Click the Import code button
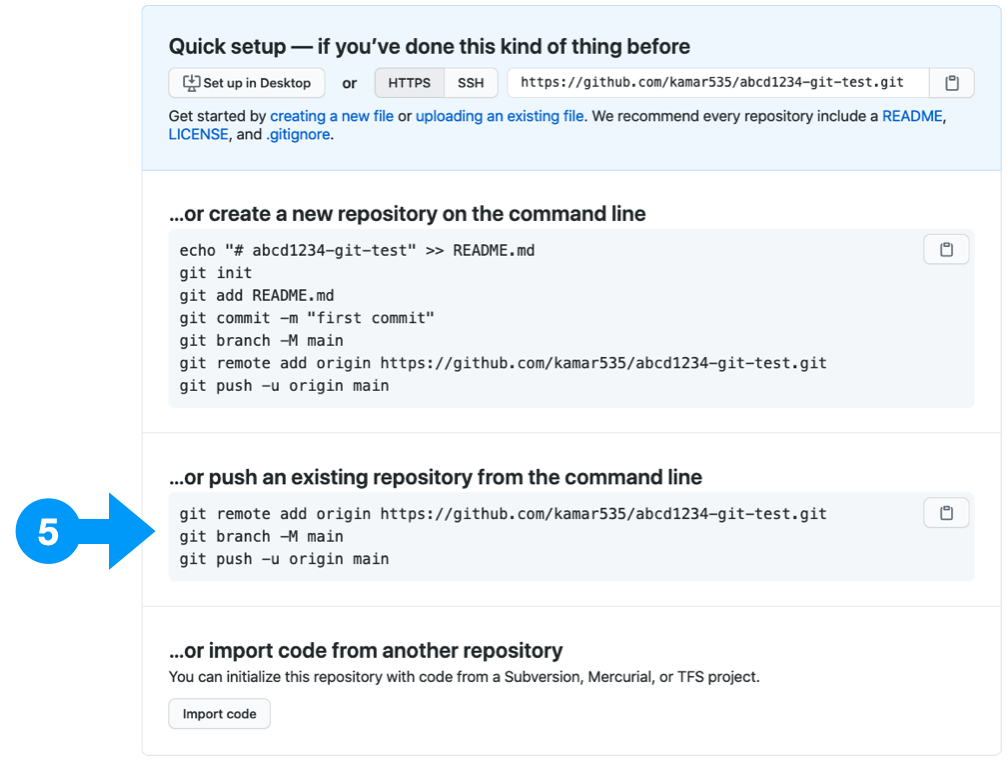The width and height of the screenshot is (1007, 762). 219,714
